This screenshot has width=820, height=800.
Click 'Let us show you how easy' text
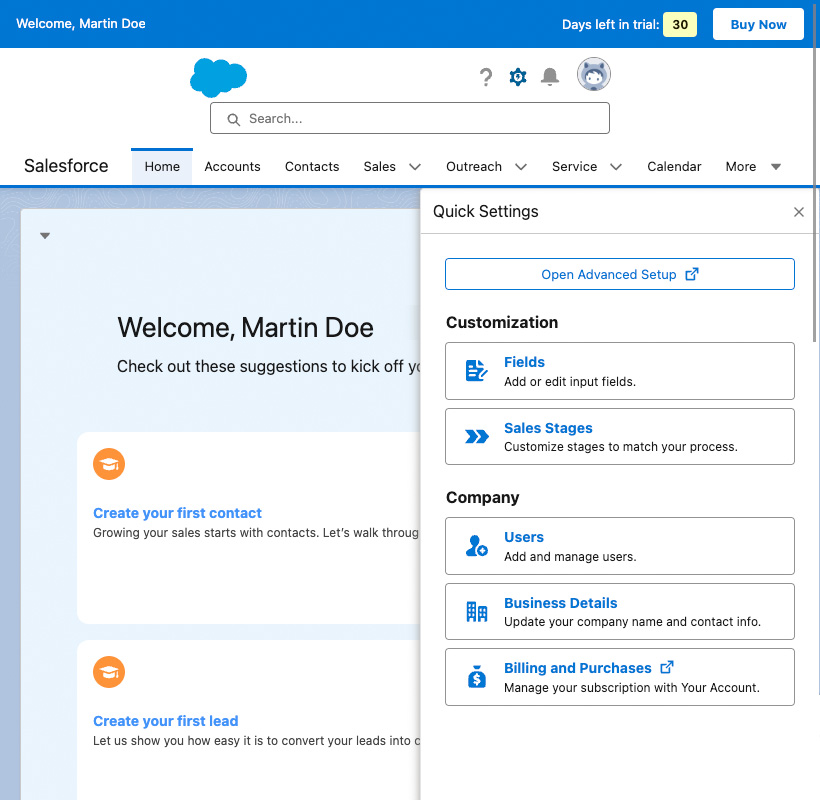[x=256, y=741]
